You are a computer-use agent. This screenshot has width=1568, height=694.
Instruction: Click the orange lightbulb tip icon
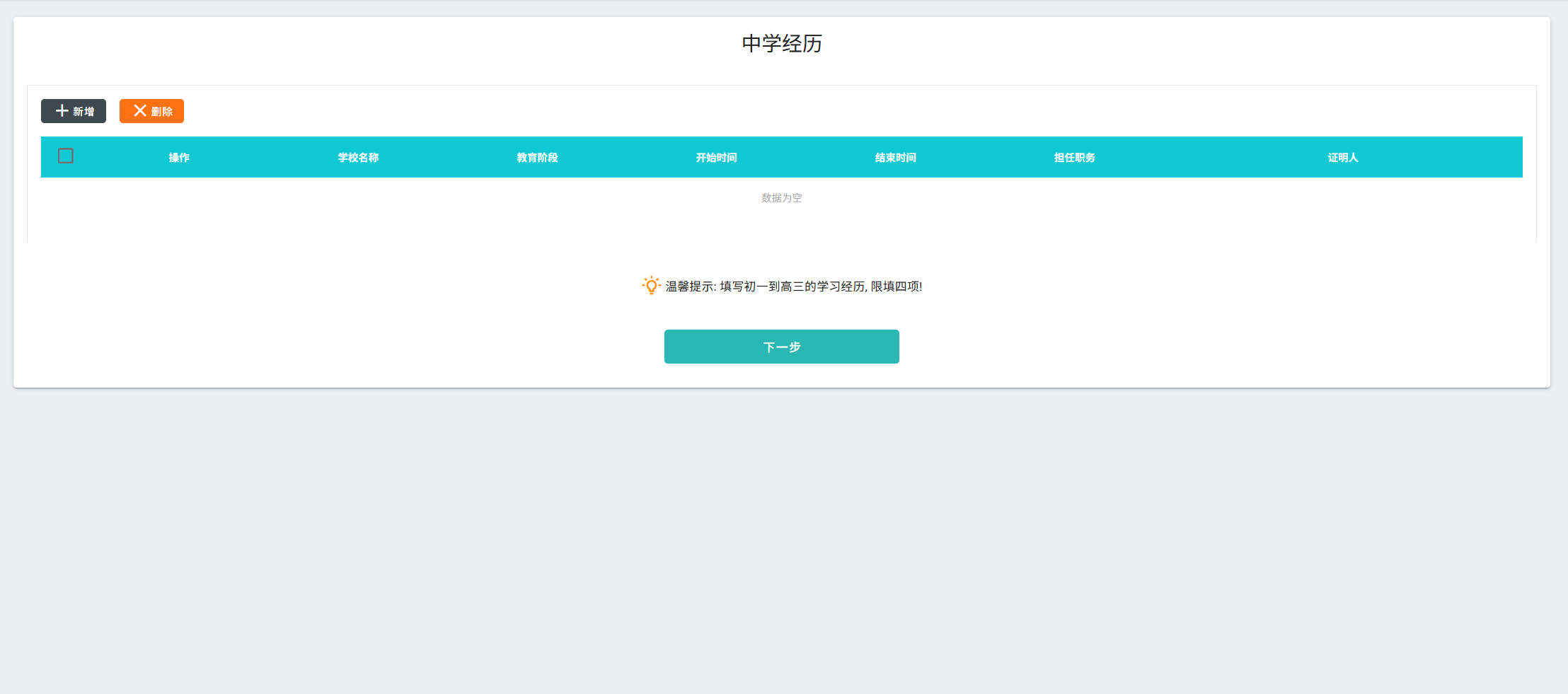pyautogui.click(x=651, y=286)
